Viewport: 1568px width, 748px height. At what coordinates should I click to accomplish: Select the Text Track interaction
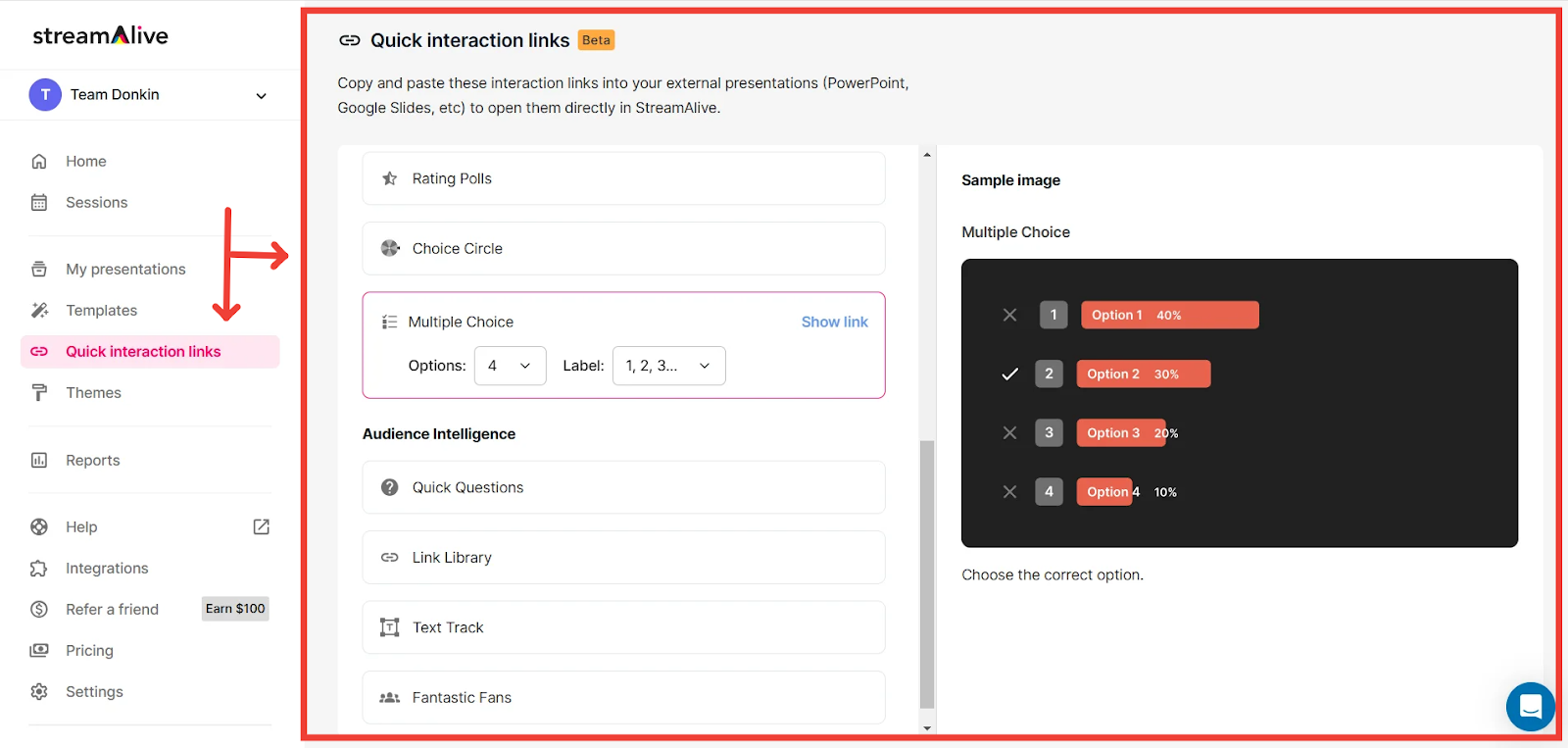click(x=623, y=627)
